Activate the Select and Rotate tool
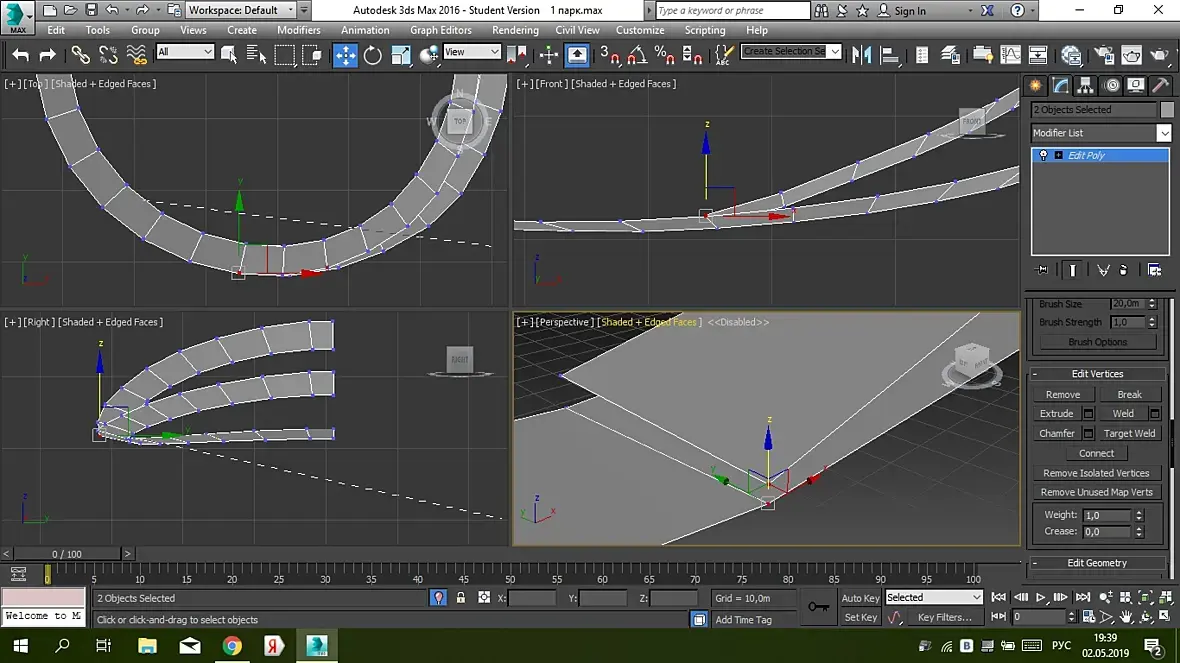Viewport: 1180px width, 663px height. 373,55
